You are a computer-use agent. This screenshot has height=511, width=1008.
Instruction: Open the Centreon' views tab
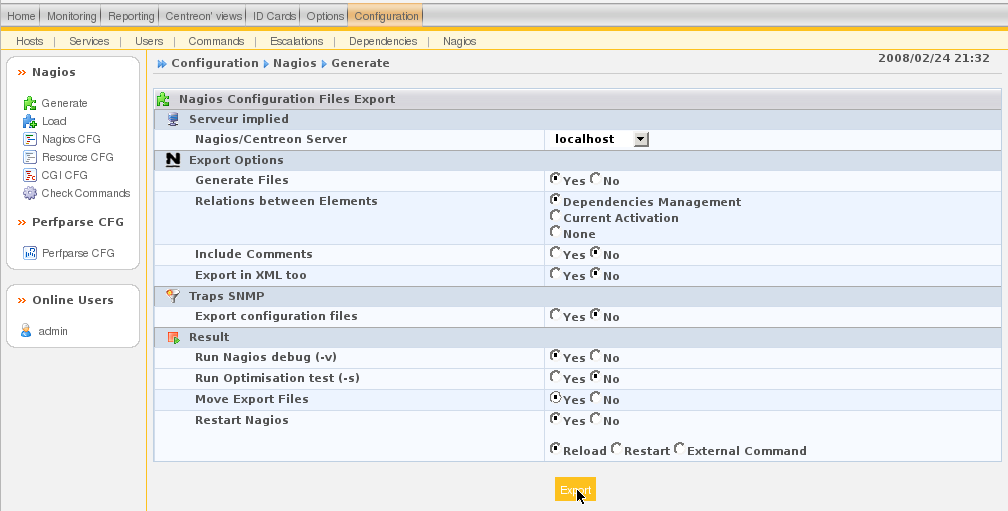[204, 16]
